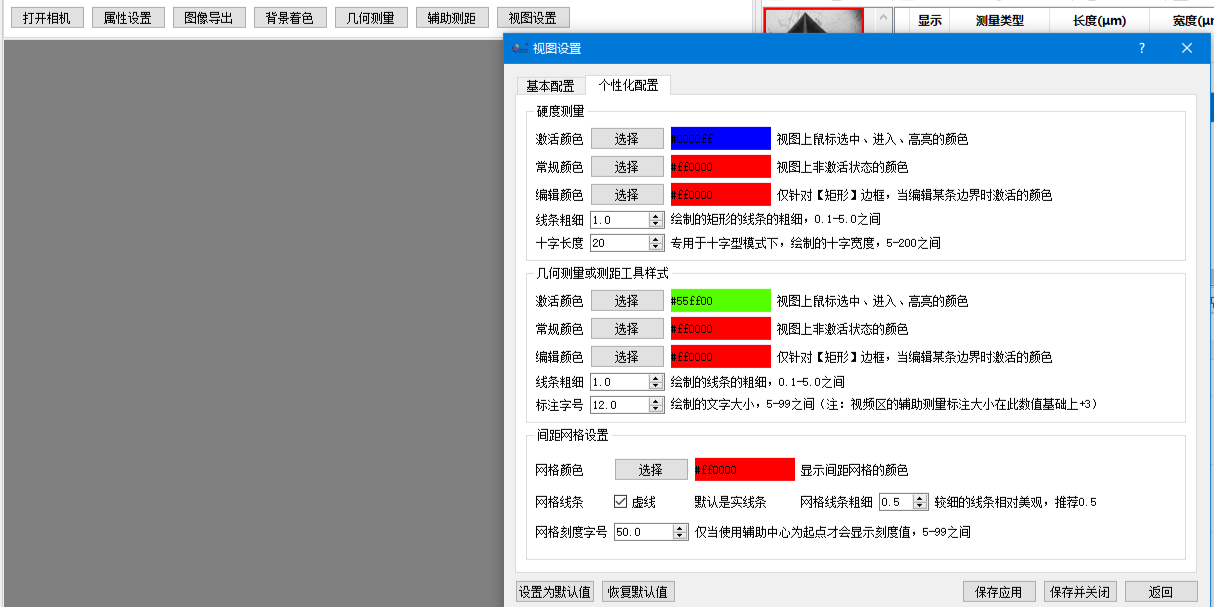Open 属性设置 from the toolbar
This screenshot has height=607, width=1214.
coord(128,18)
